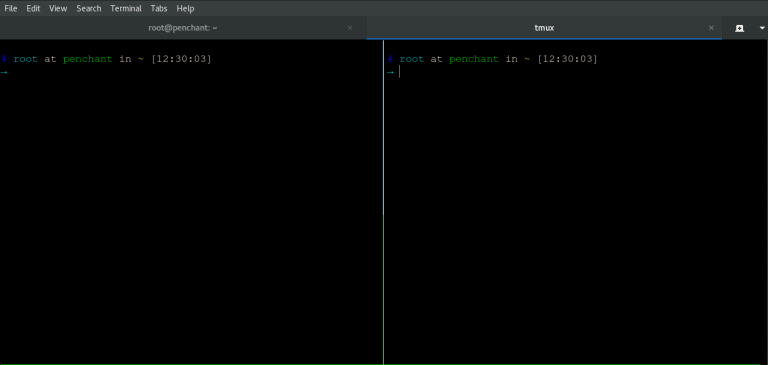This screenshot has height=365, width=768.
Task: Open the Terminal menu
Action: tap(126, 8)
